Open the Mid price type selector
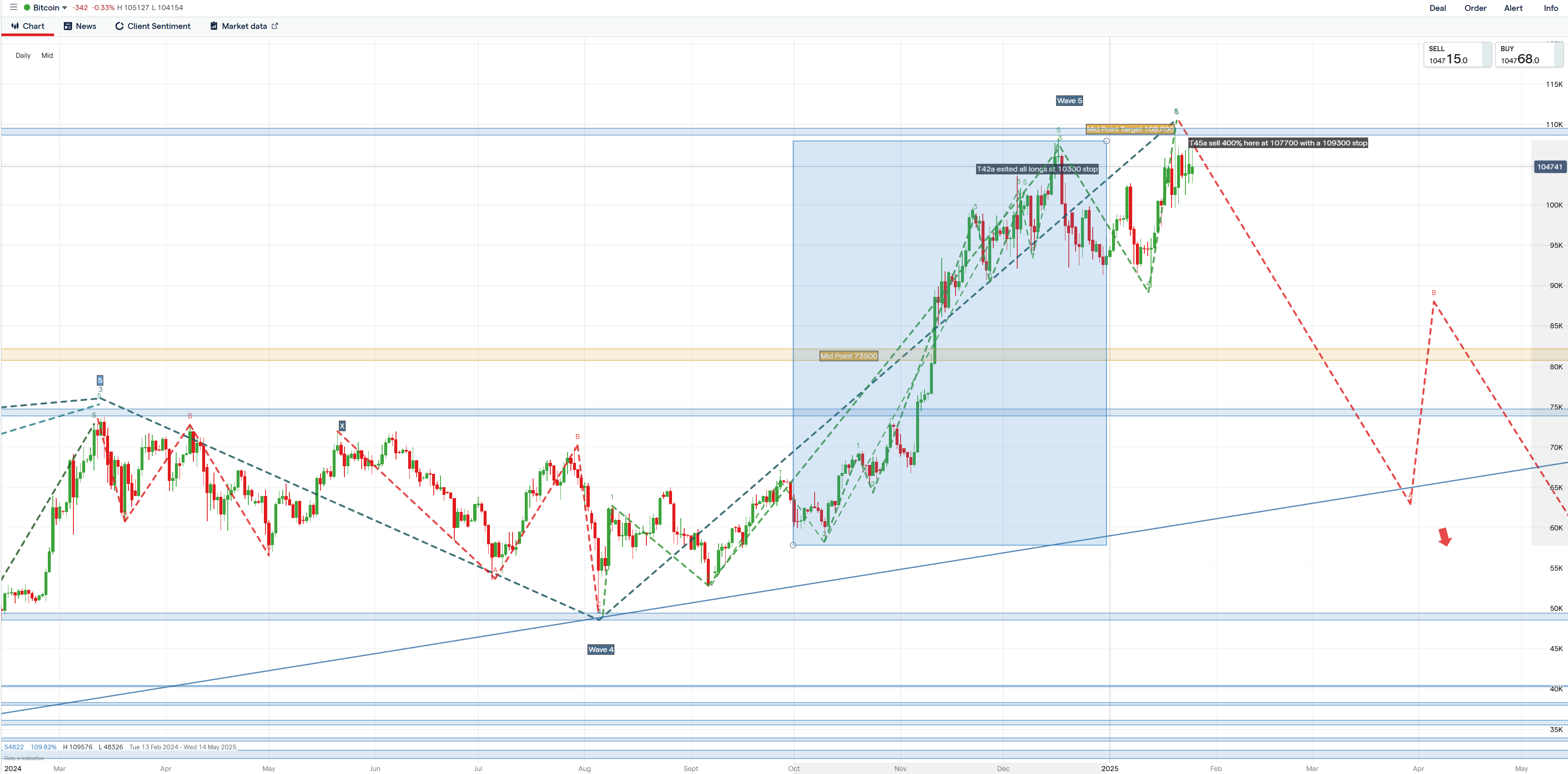 tap(47, 55)
